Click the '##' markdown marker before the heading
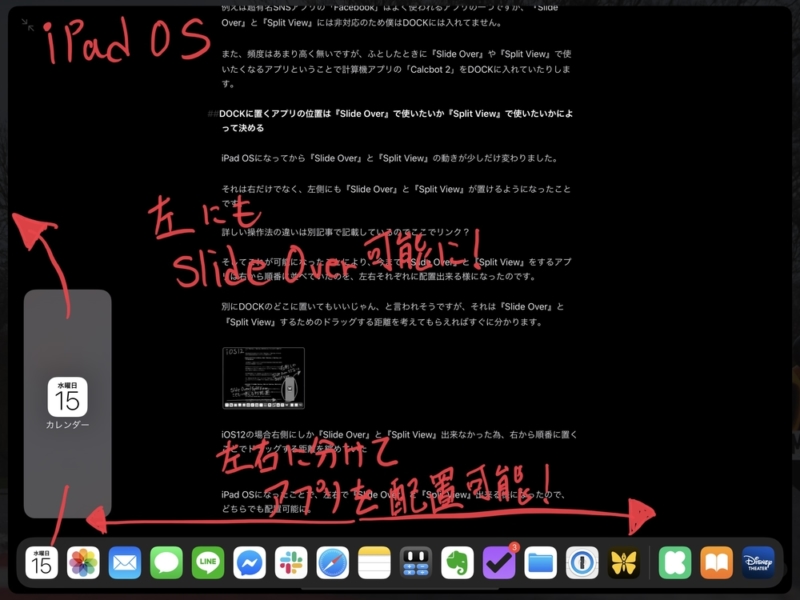The height and width of the screenshot is (600, 800). pyautogui.click(x=213, y=114)
